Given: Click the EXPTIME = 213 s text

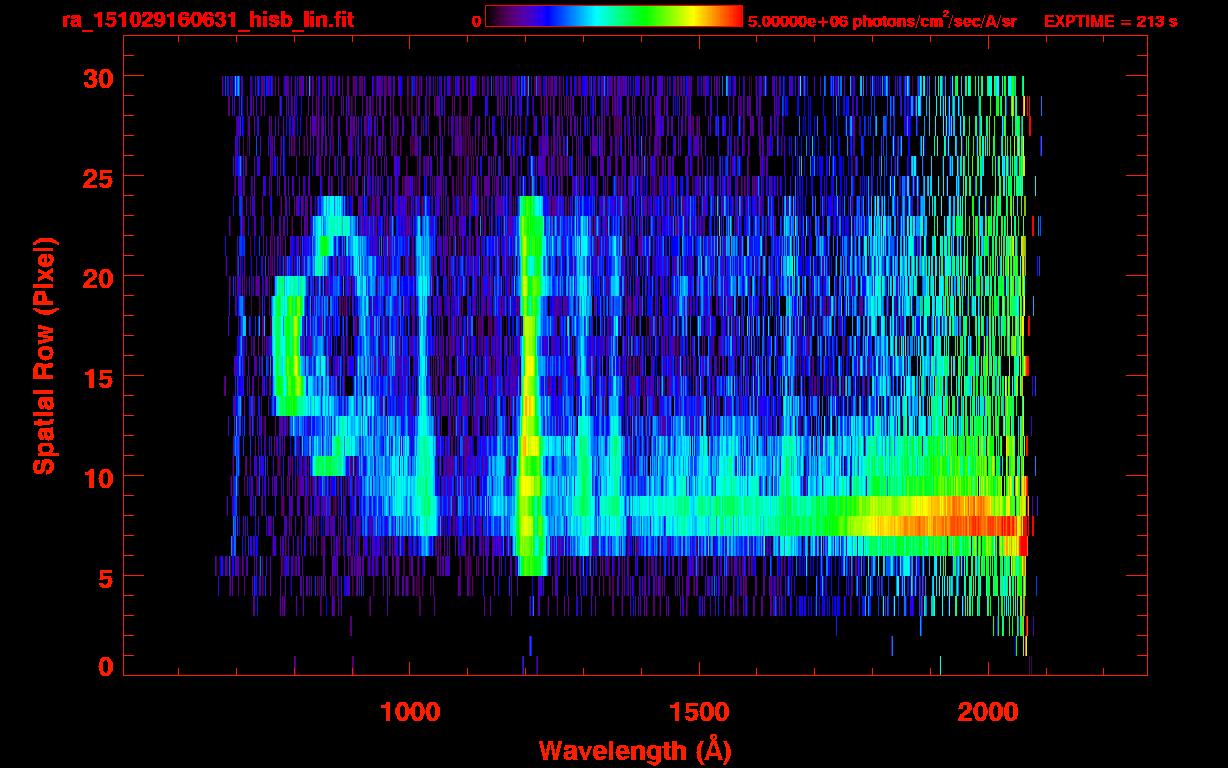Looking at the screenshot, I should 1110,21.
